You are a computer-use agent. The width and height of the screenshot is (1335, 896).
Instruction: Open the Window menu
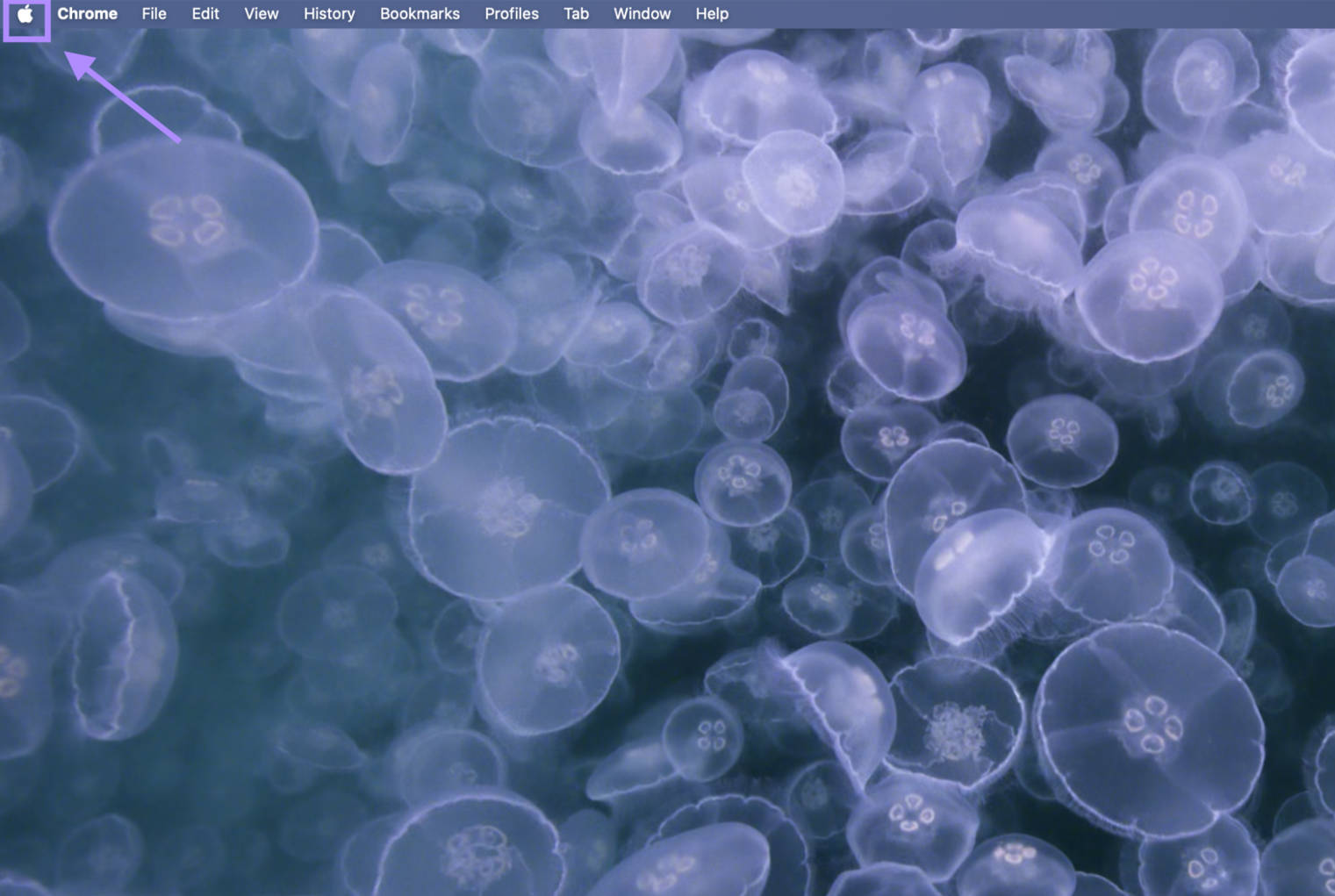tap(642, 14)
